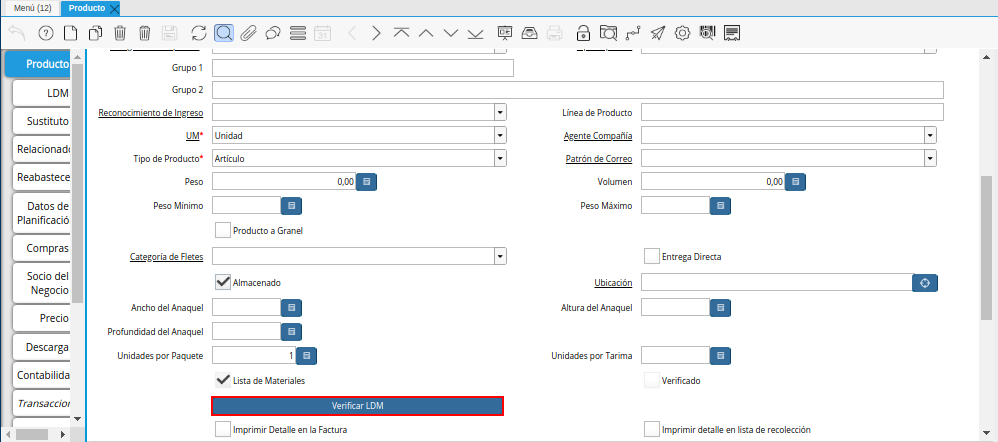This screenshot has height=442, width=998.
Task: Expand the Tipo de Producto dropdown
Action: coord(500,158)
